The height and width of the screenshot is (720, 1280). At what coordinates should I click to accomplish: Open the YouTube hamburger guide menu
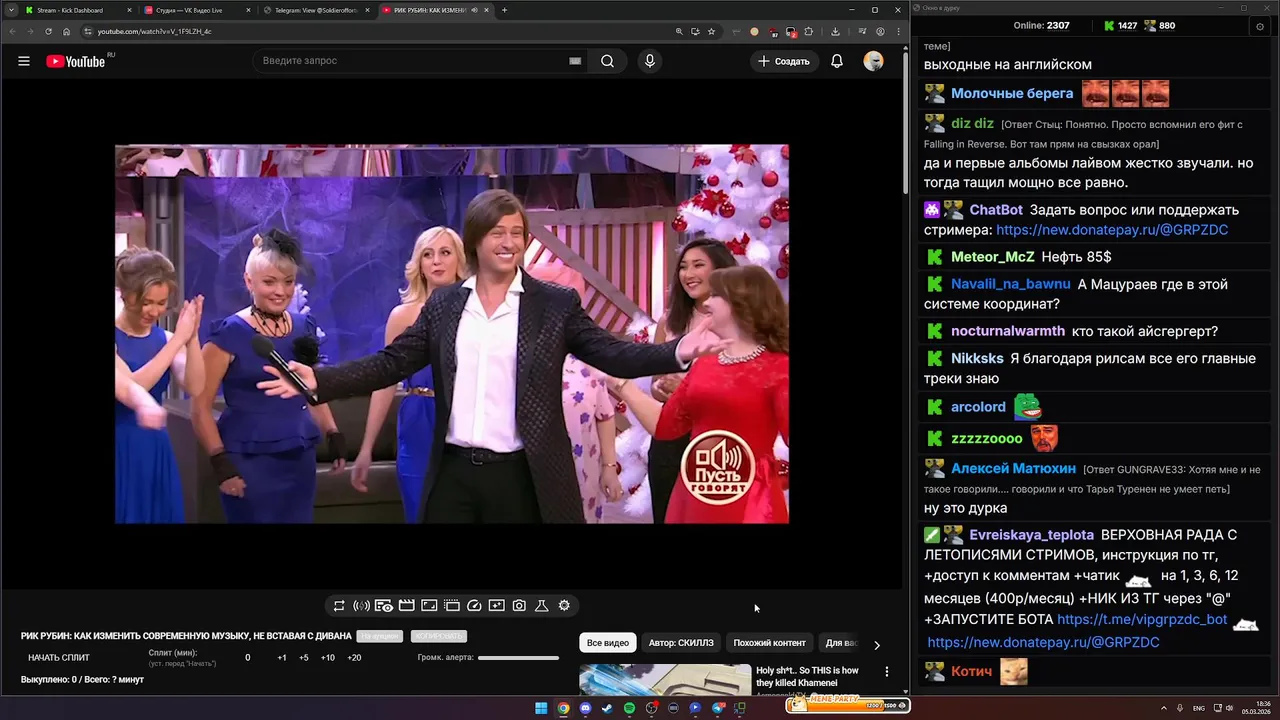(24, 61)
